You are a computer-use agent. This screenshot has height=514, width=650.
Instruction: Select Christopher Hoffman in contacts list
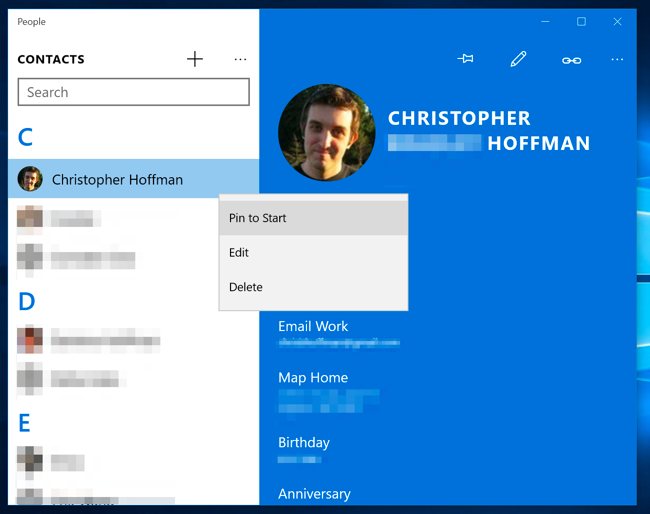click(133, 179)
